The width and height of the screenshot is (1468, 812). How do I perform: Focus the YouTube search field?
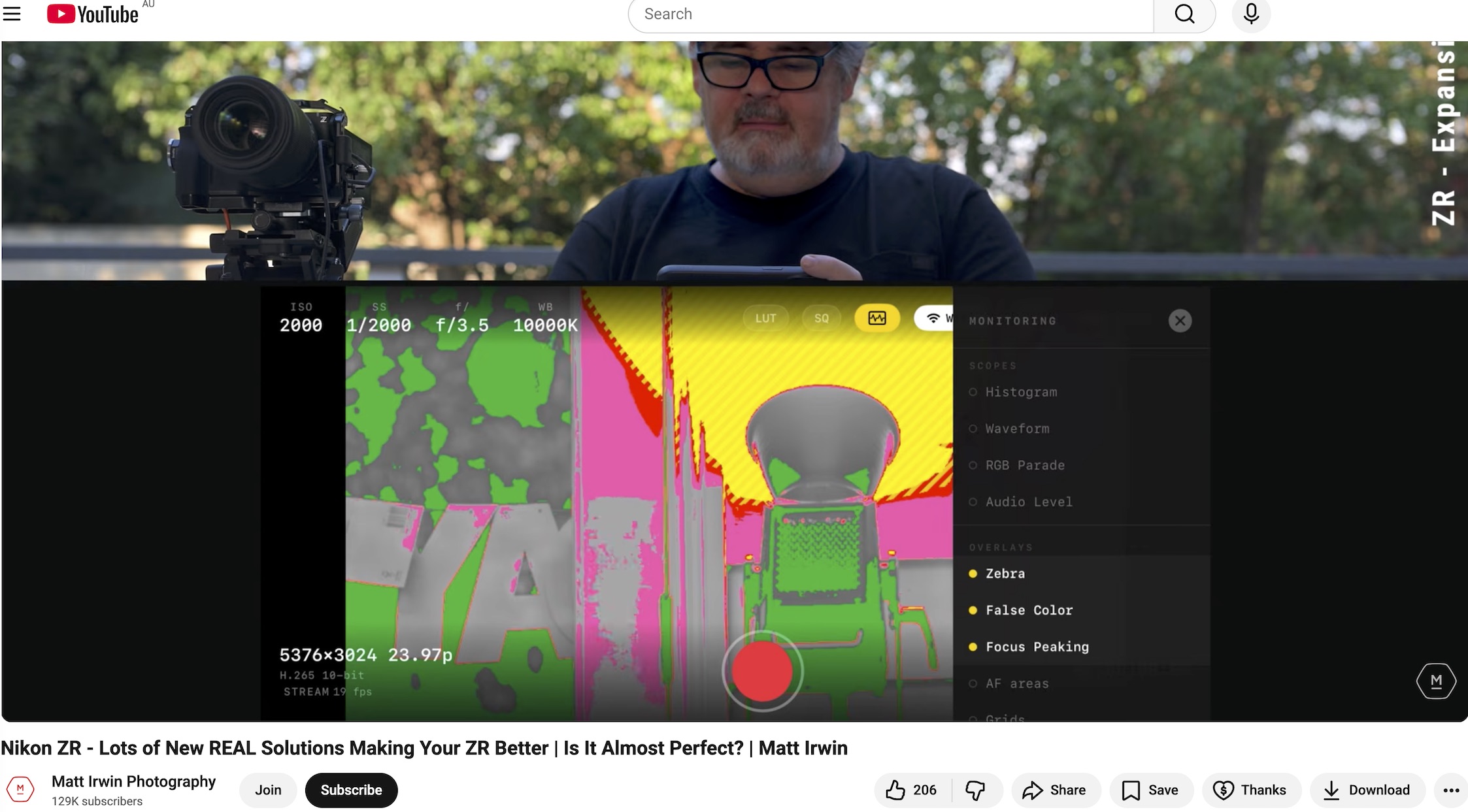coord(889,14)
